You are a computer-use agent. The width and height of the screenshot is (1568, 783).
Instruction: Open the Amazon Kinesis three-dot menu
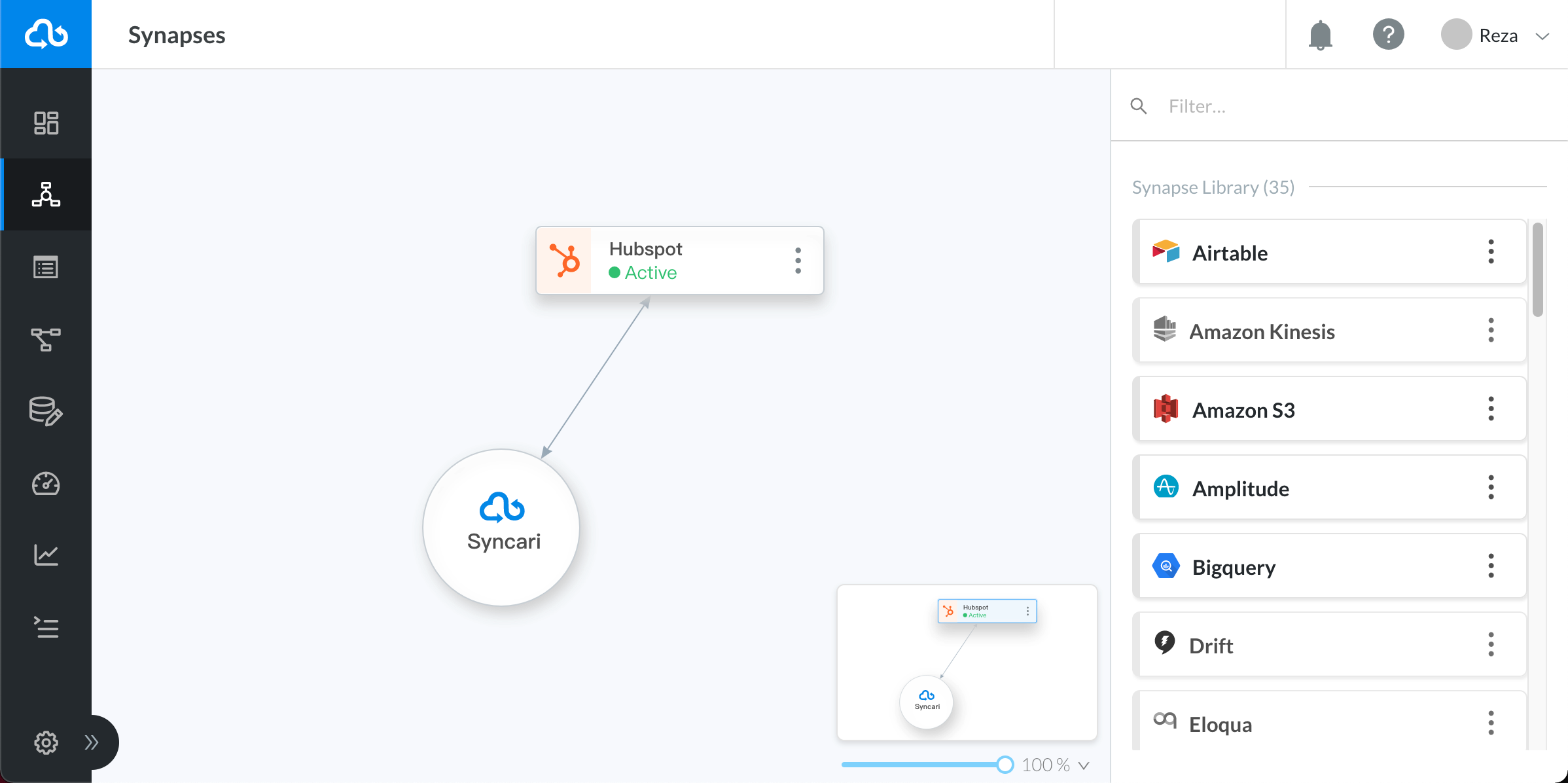click(x=1491, y=331)
